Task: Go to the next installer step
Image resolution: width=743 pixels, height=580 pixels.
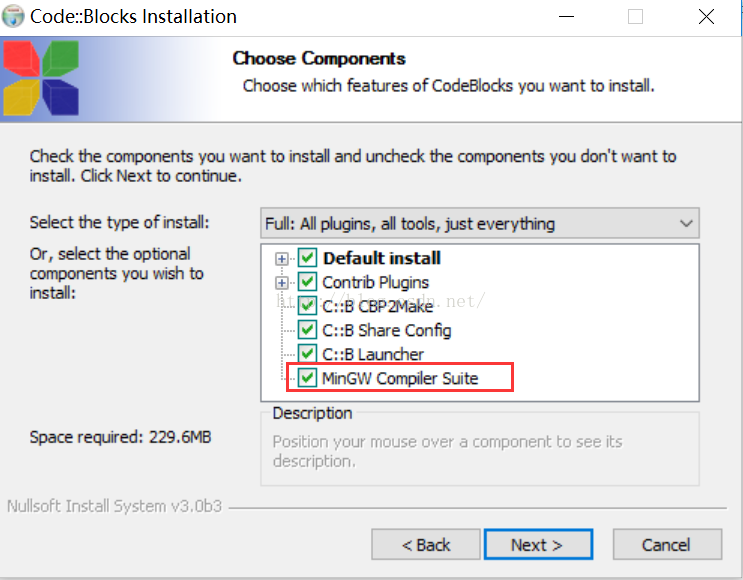Action: click(x=538, y=544)
